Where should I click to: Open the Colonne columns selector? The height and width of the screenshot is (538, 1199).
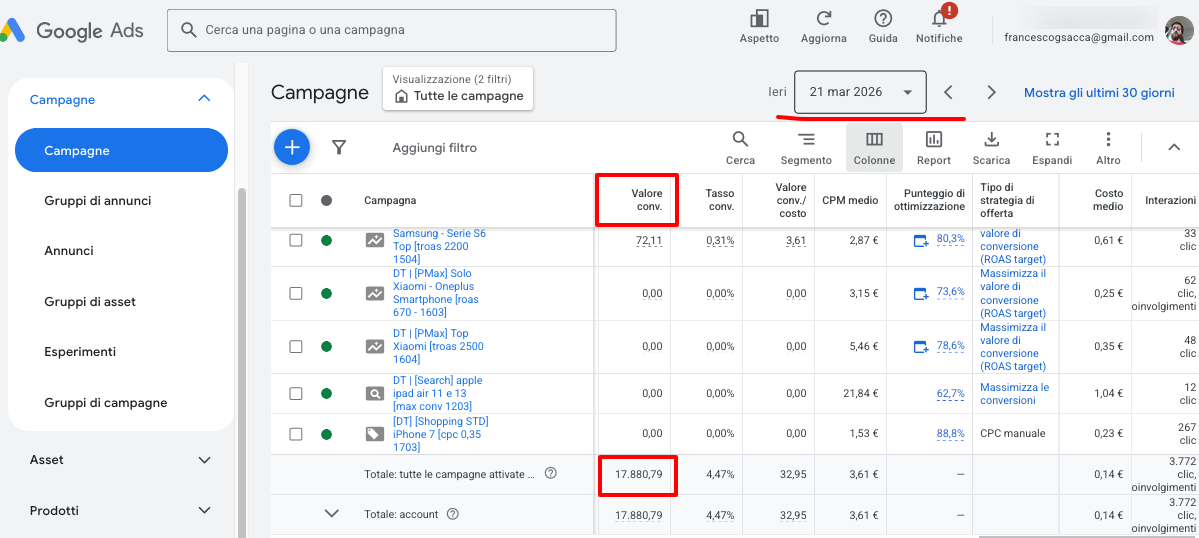874,147
